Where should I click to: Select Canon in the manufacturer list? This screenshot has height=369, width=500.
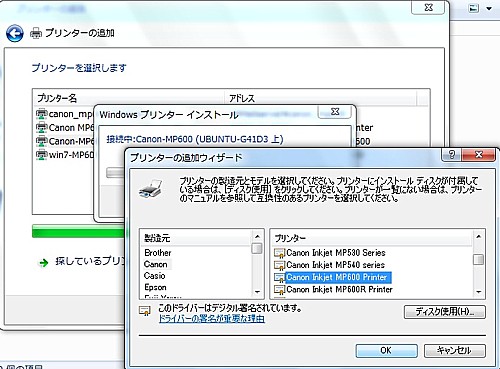click(156, 264)
